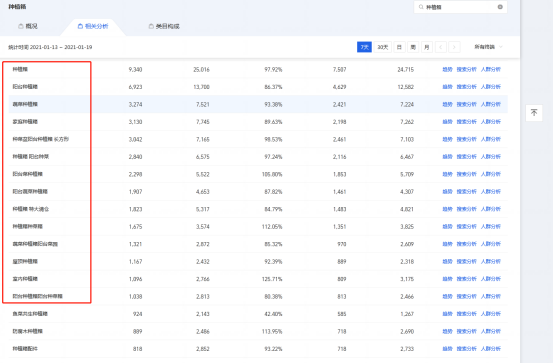Viewport: 554px width, 364px height.
Task: Open the 所有终端 terminal dropdown
Action: tap(488, 47)
